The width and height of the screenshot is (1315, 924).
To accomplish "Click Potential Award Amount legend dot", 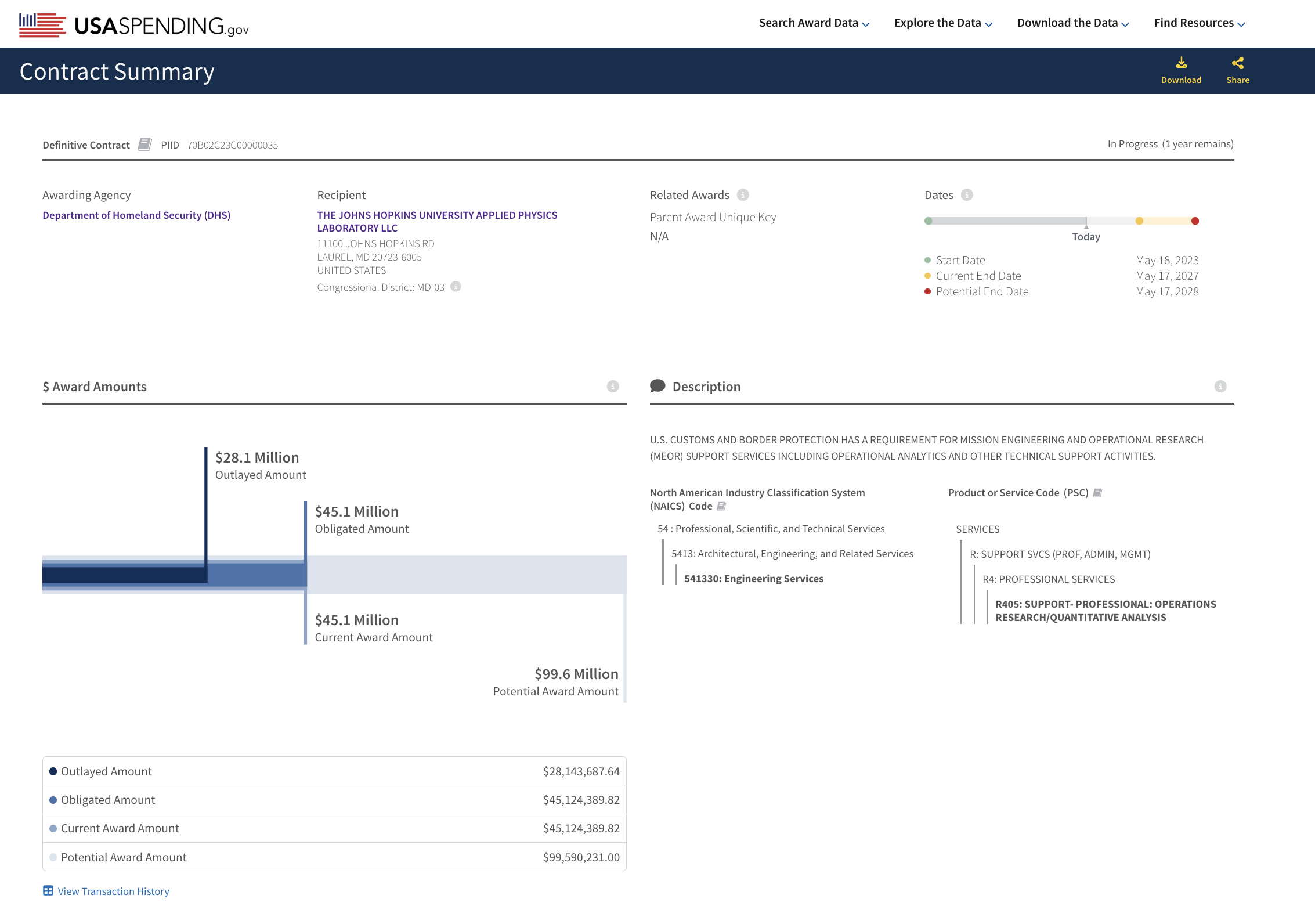I will pyautogui.click(x=53, y=857).
